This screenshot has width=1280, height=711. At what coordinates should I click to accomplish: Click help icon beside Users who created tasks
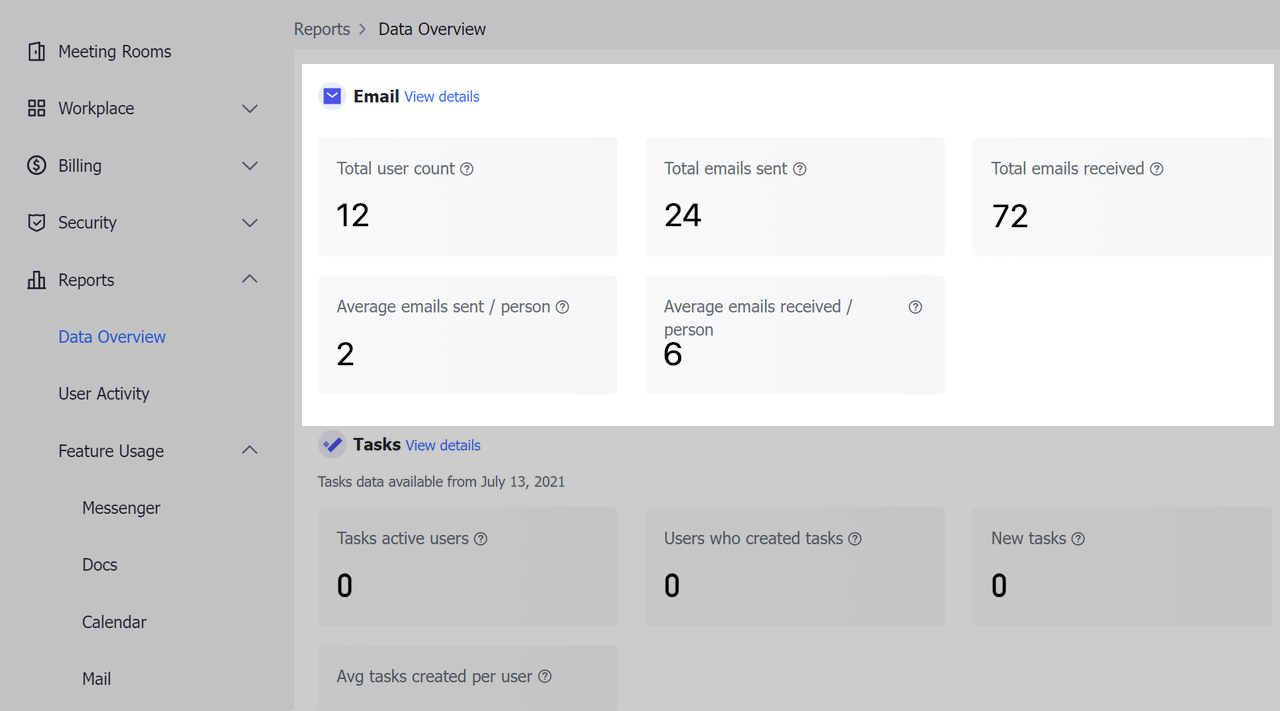coord(855,539)
